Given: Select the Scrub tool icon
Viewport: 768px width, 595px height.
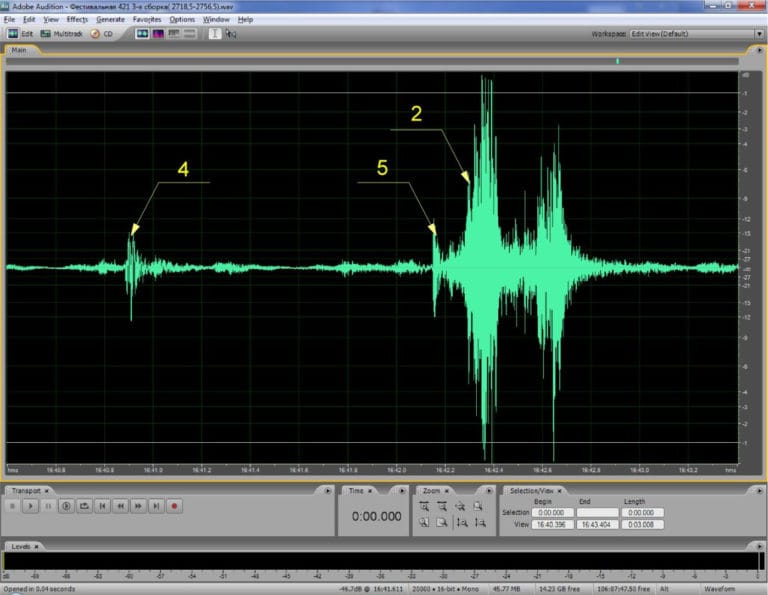Looking at the screenshot, I should tap(231, 33).
